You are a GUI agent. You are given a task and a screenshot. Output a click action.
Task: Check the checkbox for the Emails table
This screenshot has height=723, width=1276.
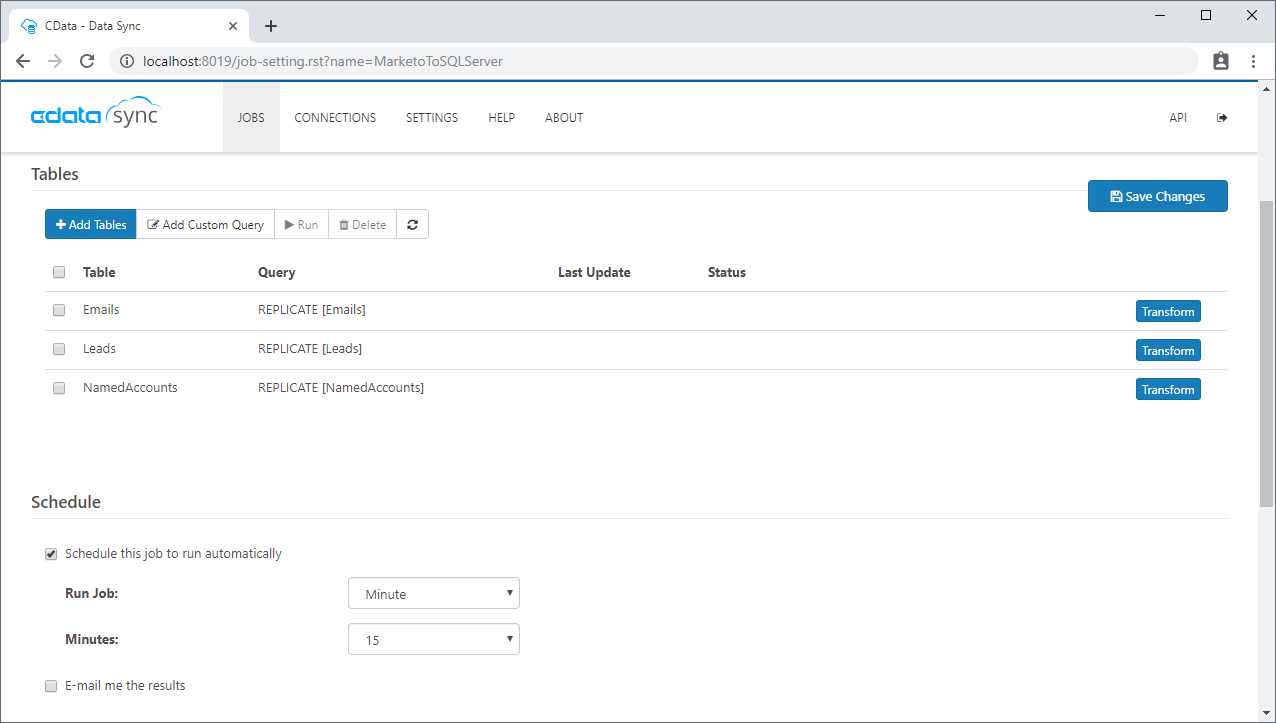58,310
